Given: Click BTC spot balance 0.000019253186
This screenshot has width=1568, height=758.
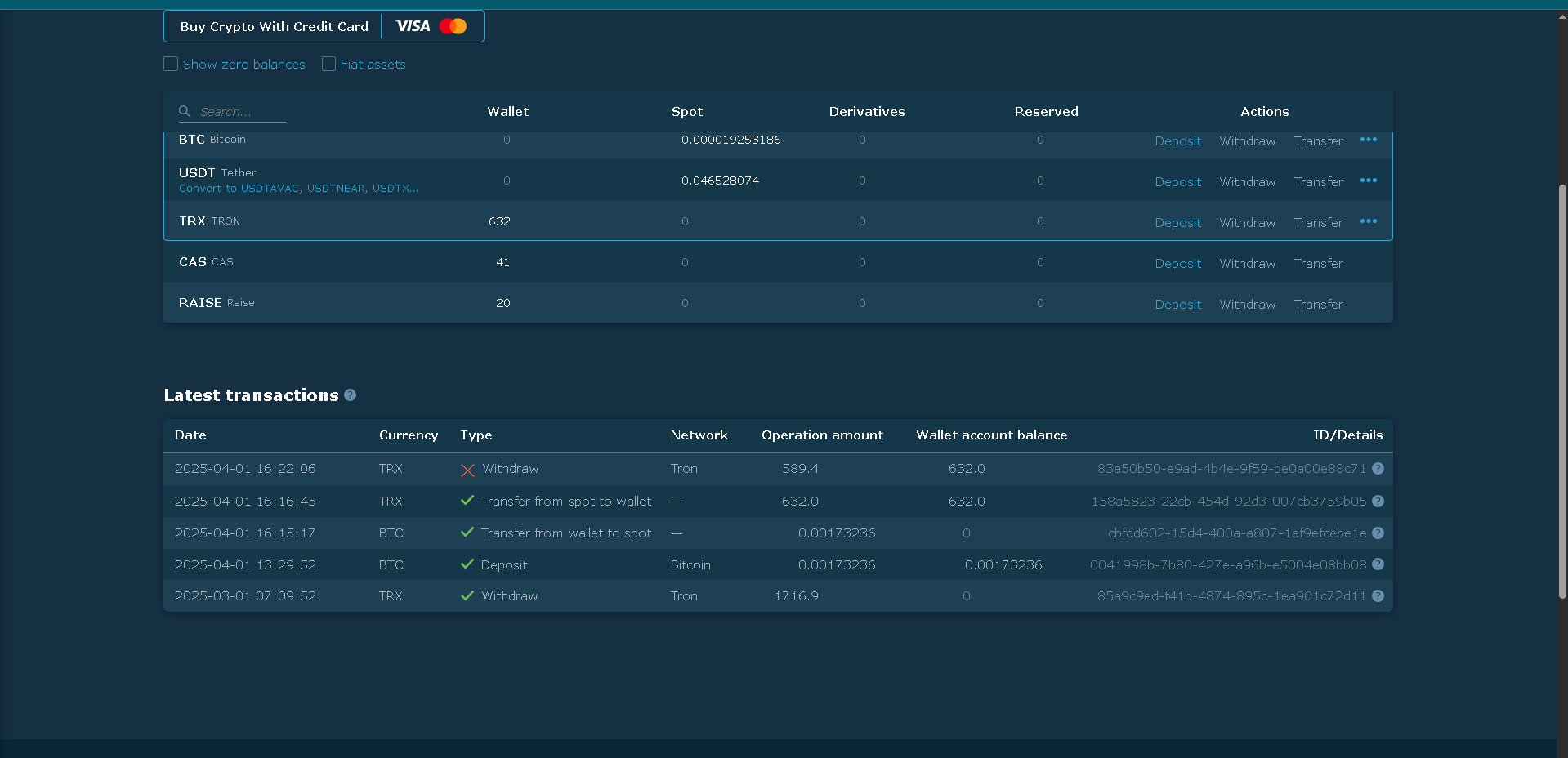Looking at the screenshot, I should 730,140.
